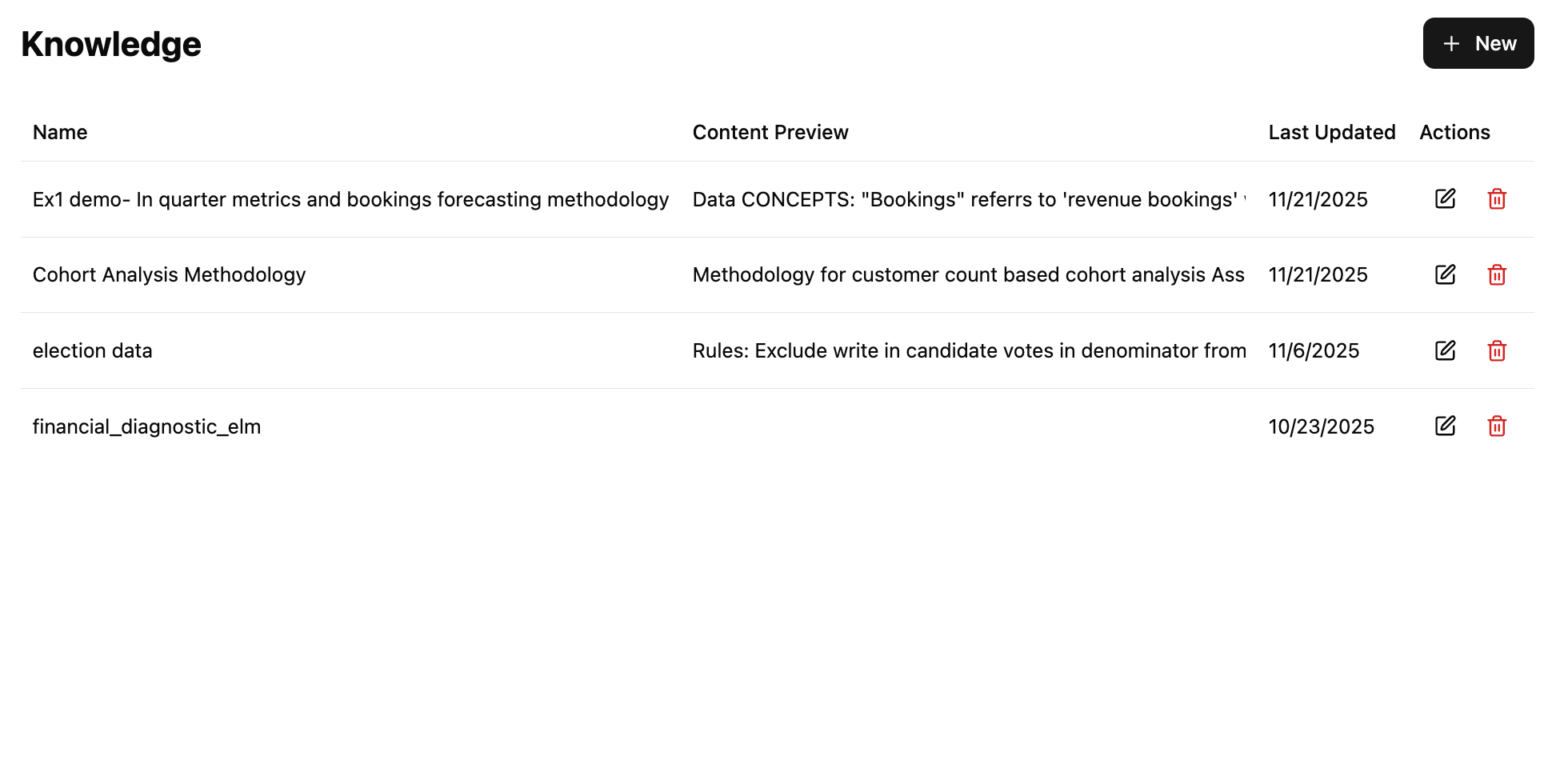This screenshot has width=1552, height=784.
Task: Click the 10/23/2025 date cell
Action: [1321, 426]
